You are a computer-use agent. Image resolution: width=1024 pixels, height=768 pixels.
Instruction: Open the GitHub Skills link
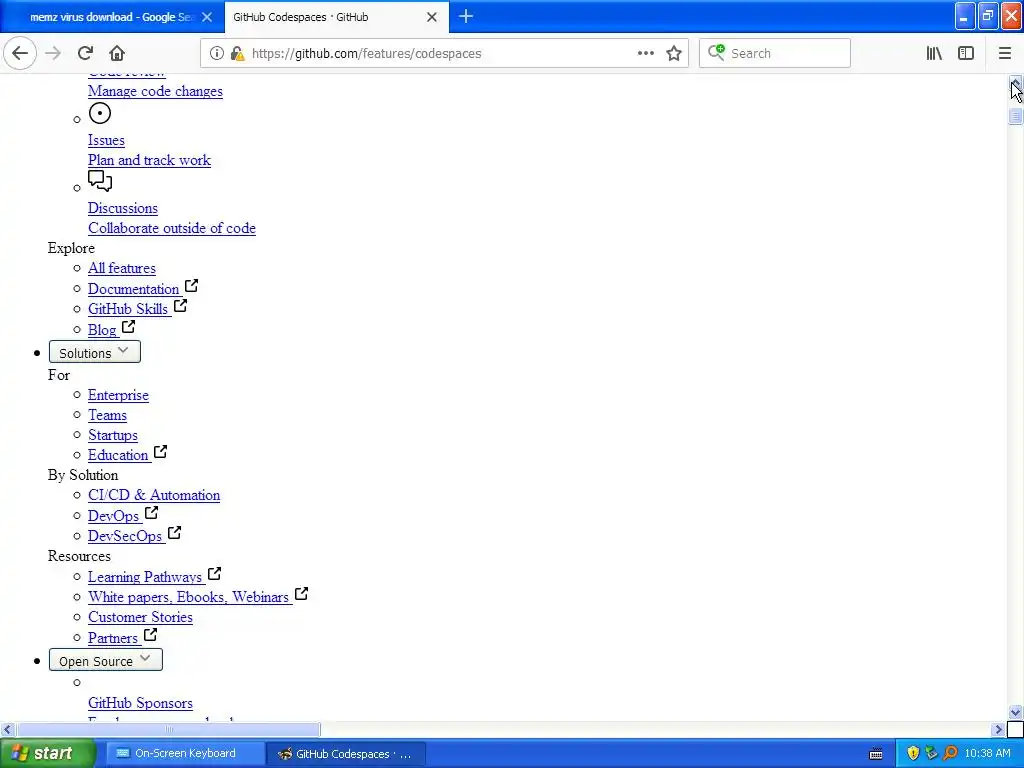tap(128, 310)
